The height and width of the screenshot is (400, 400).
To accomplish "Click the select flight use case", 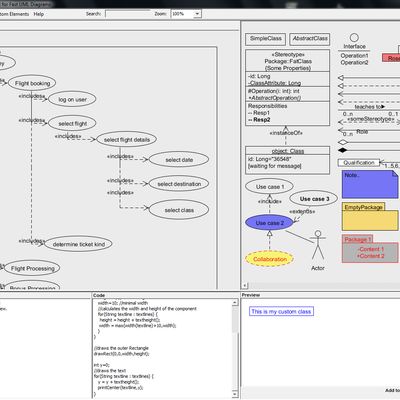I will [72, 123].
